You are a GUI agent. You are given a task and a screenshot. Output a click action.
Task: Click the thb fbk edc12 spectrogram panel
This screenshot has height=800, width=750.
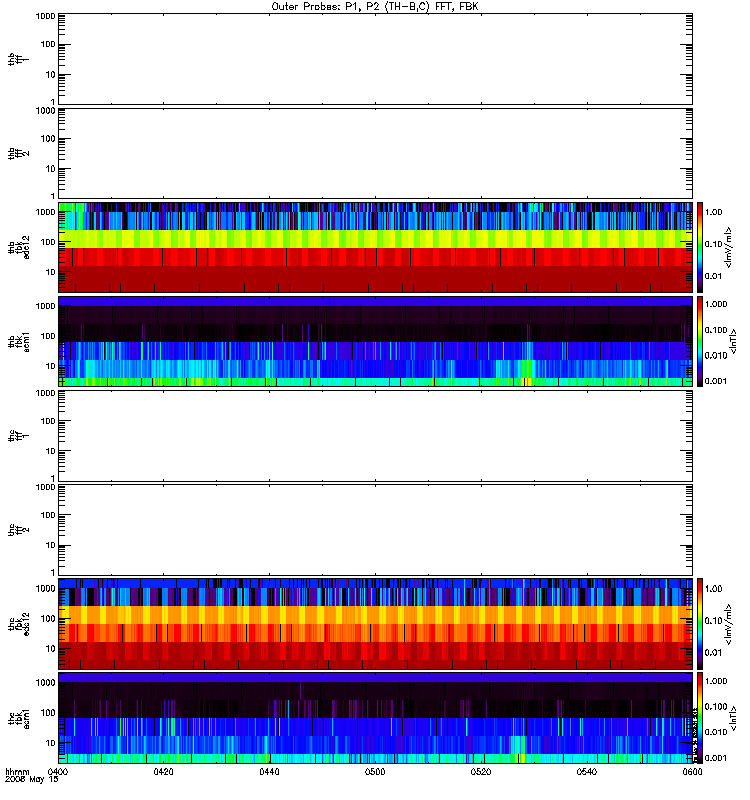click(x=375, y=247)
